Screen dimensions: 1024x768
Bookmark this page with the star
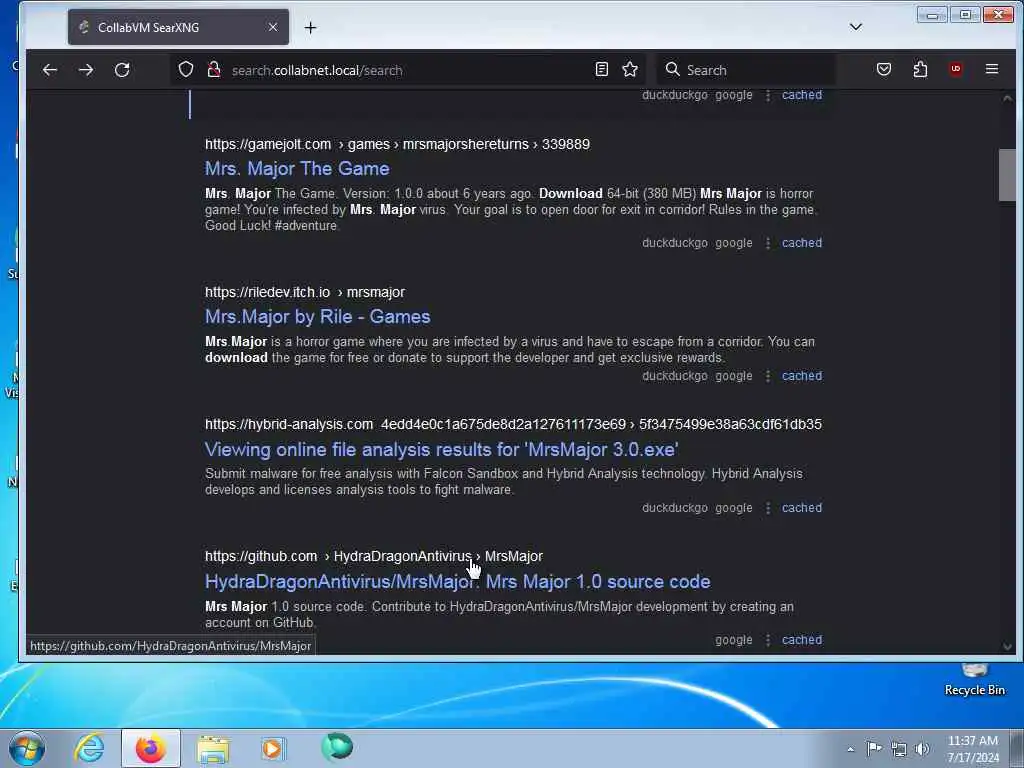(x=630, y=69)
